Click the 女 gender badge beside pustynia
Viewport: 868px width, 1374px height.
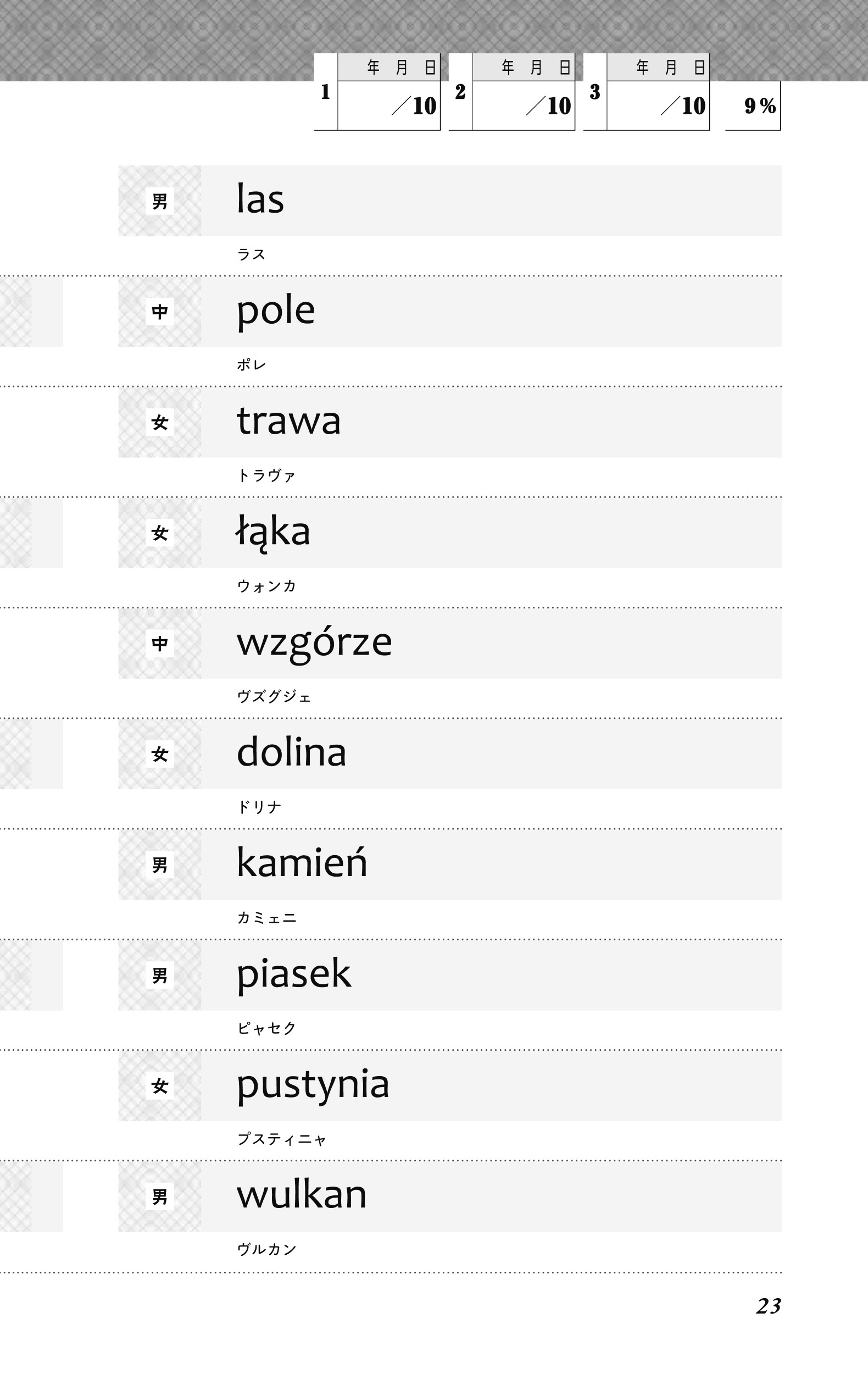point(160,1087)
